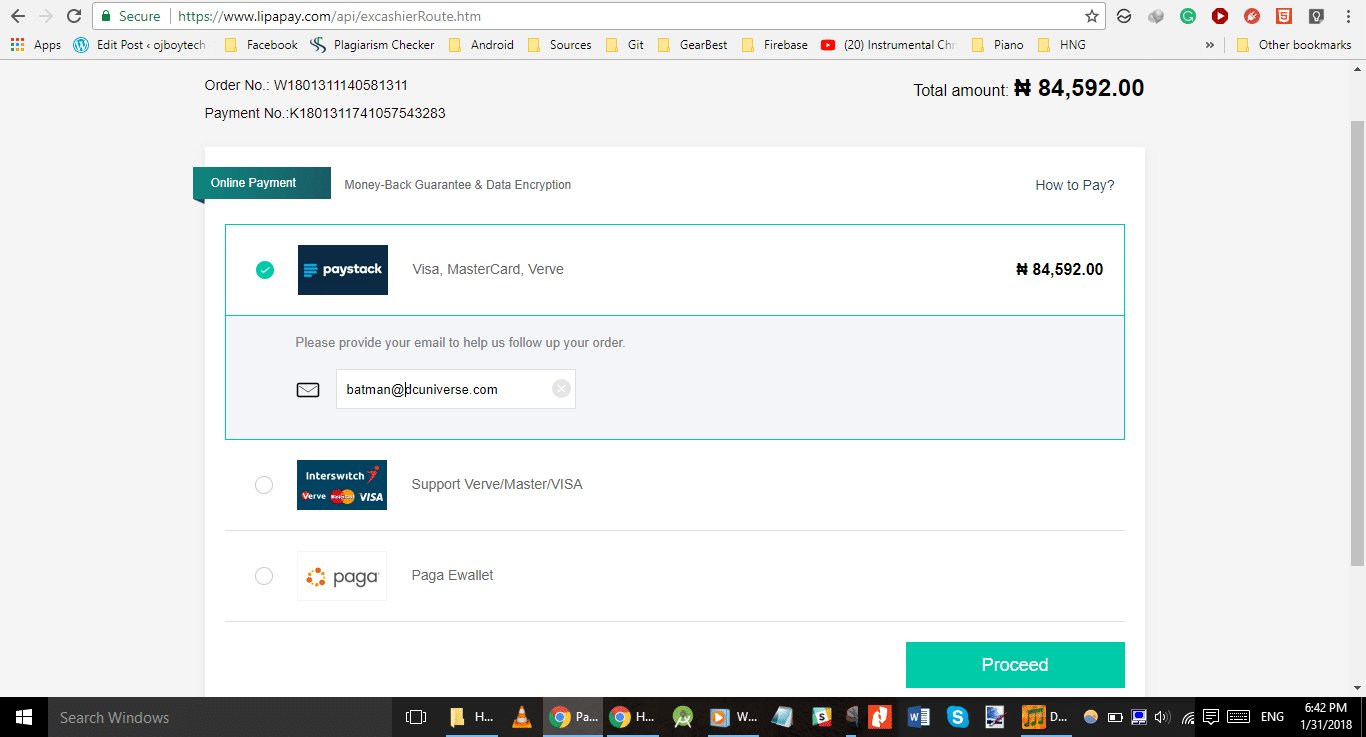The width and height of the screenshot is (1366, 737).
Task: Open VLC media player from taskbar
Action: (x=521, y=717)
